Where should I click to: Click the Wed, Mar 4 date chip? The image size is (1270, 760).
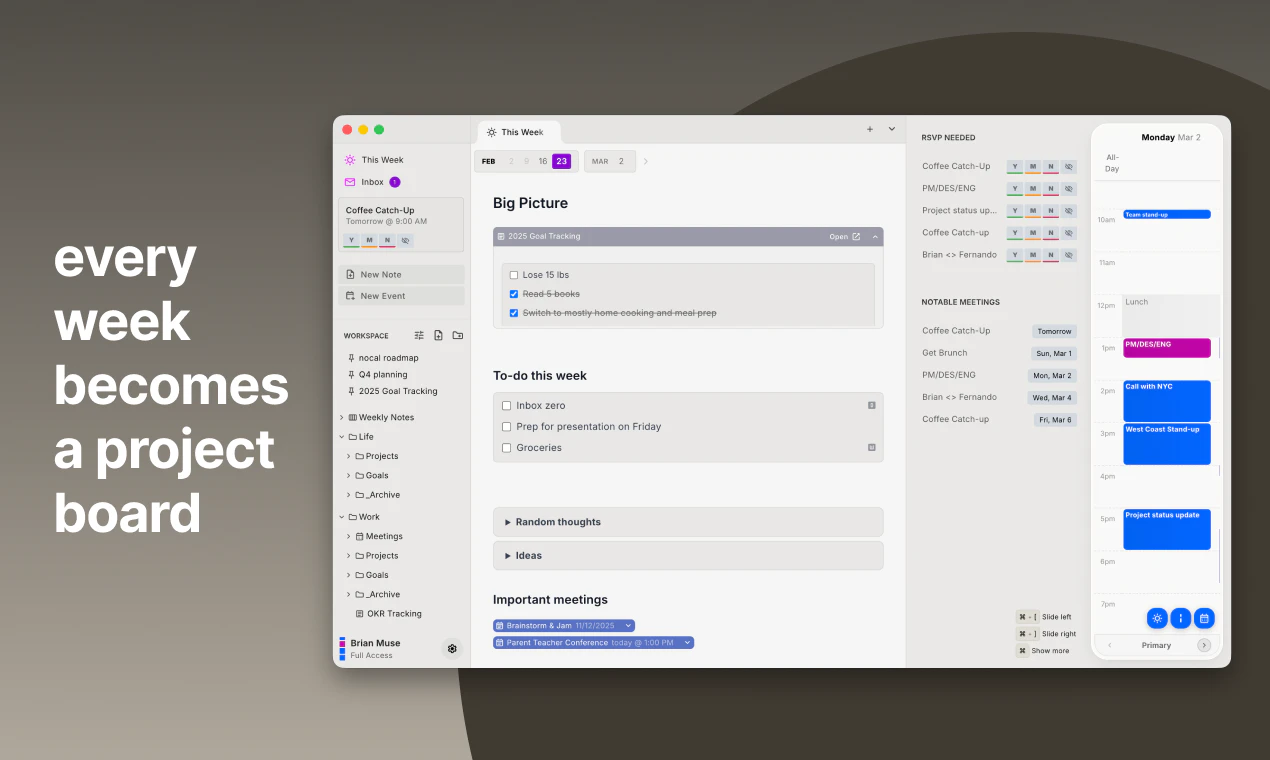pyautogui.click(x=1053, y=397)
